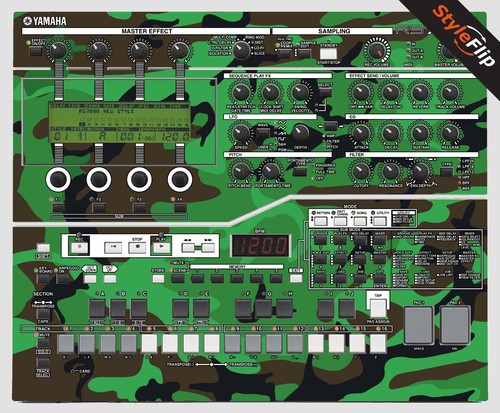The image size is (500, 413).
Task: Open the GROOVE sub mode
Action: tap(321, 240)
